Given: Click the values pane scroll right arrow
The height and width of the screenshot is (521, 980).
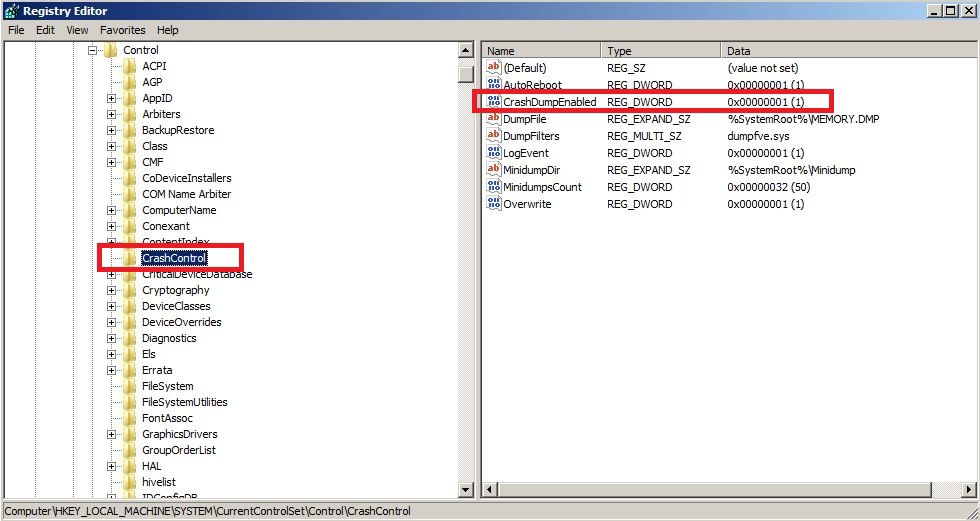Looking at the screenshot, I should pos(969,489).
